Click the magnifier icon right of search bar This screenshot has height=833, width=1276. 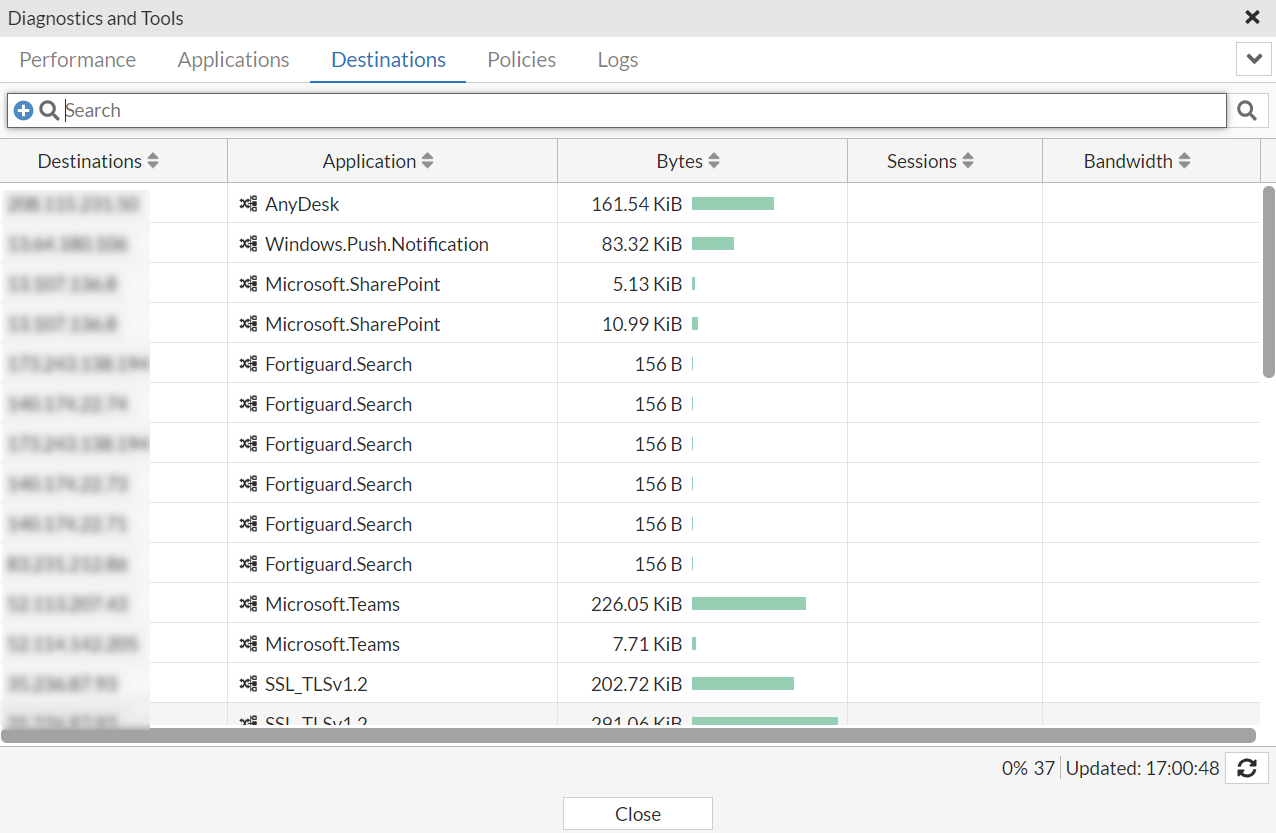1246,111
